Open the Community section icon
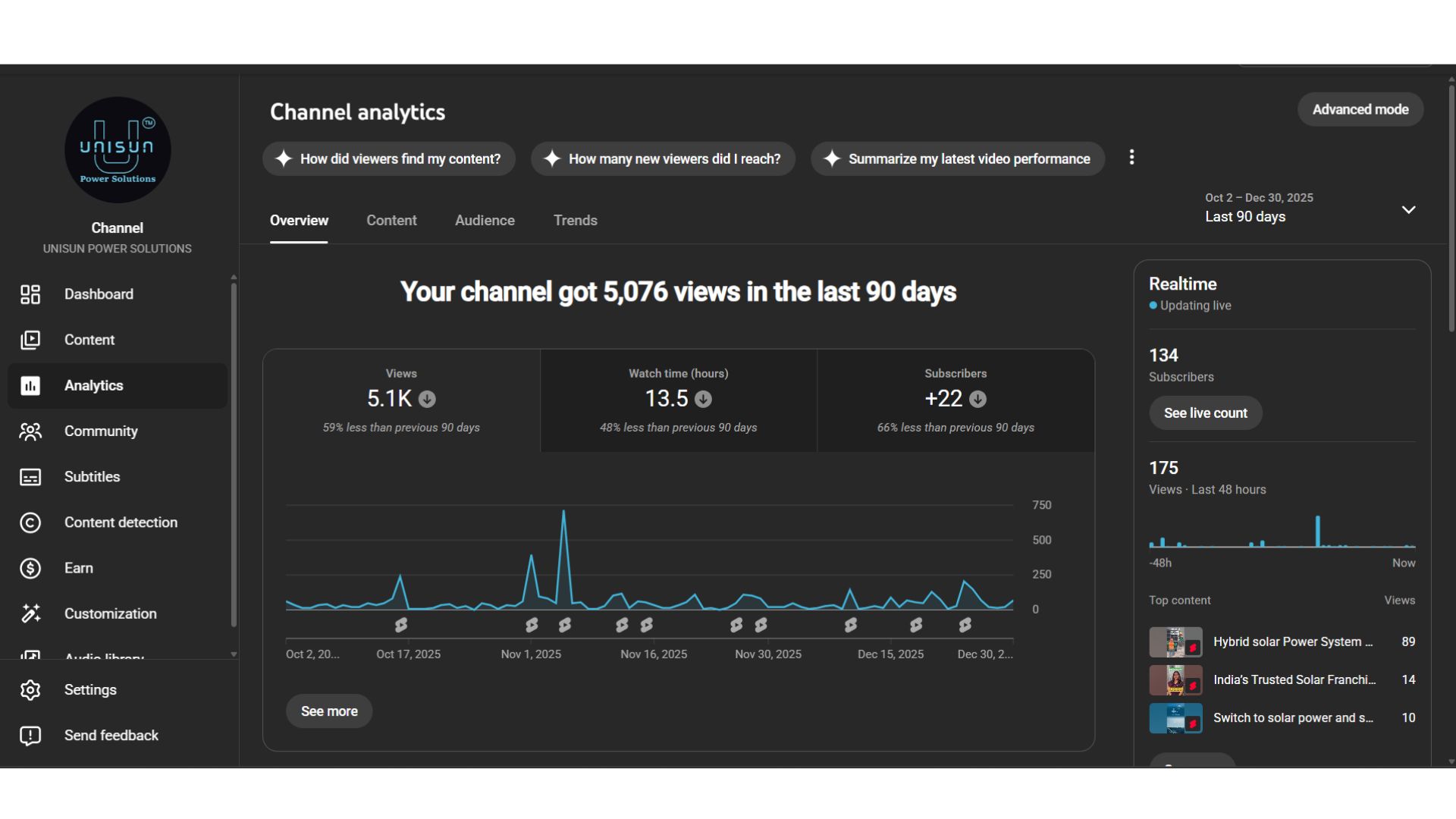 point(30,431)
